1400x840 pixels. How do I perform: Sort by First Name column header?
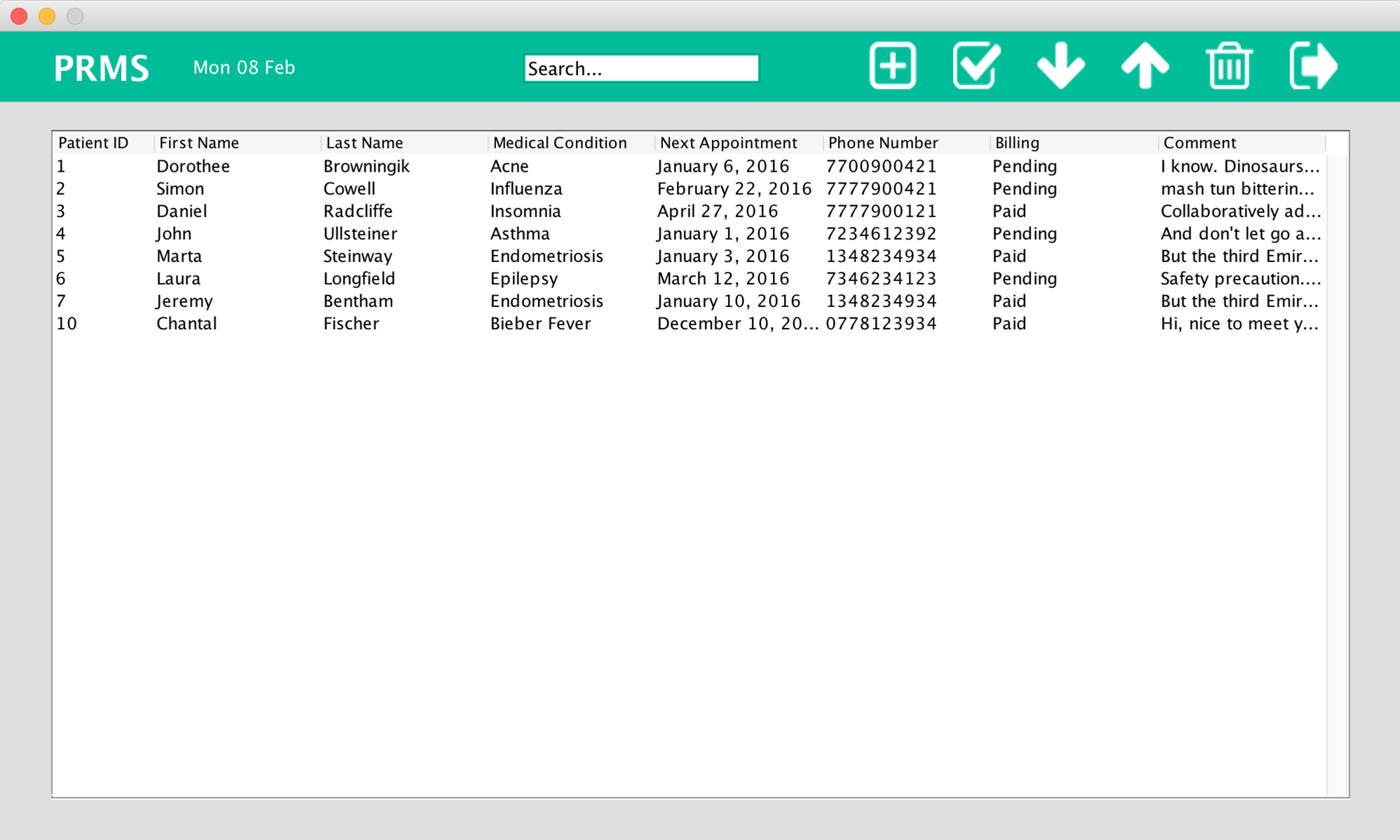pyautogui.click(x=238, y=143)
